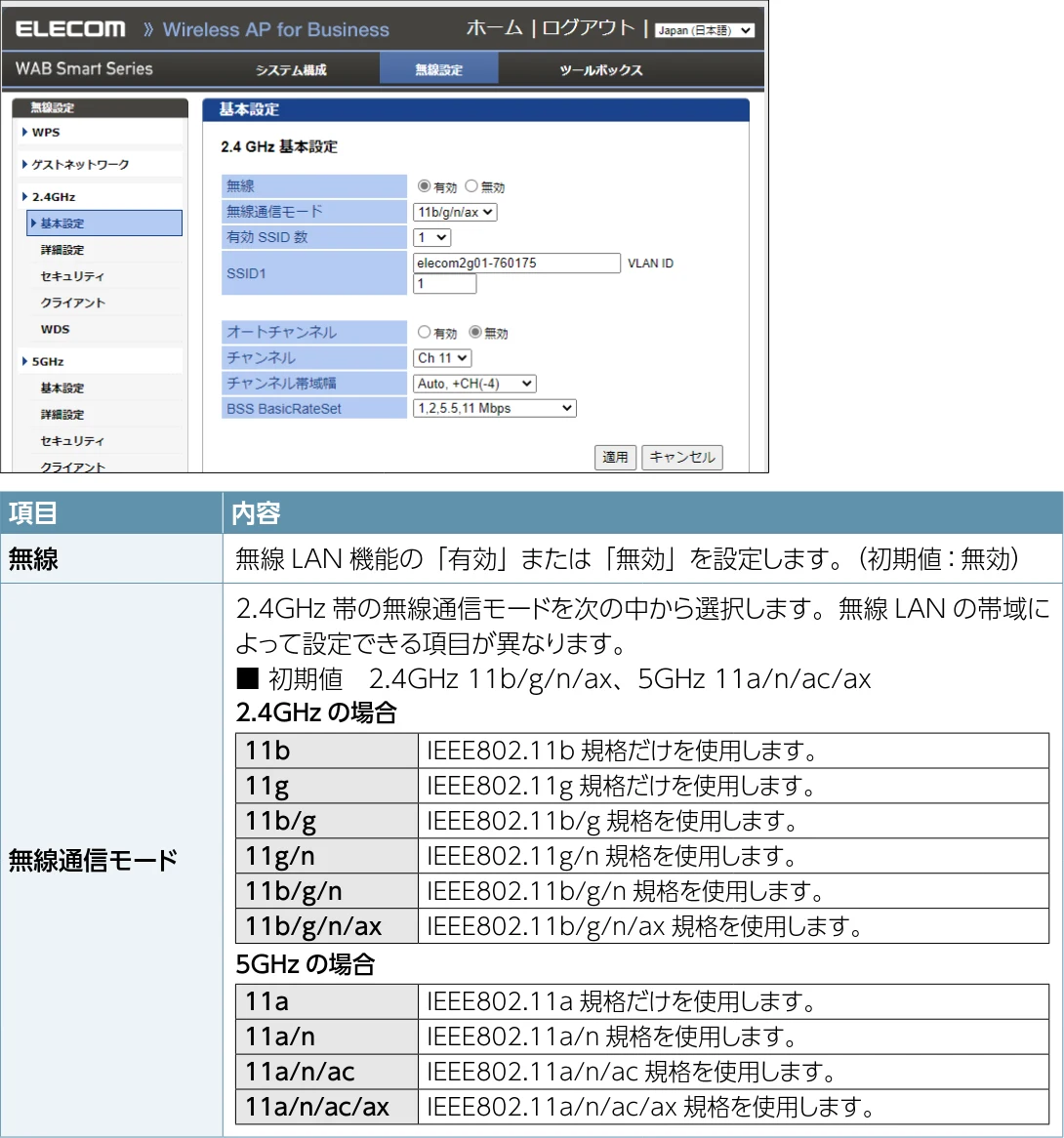1064x1138 pixels.
Task: Click the ホーム link in header
Action: [494, 28]
